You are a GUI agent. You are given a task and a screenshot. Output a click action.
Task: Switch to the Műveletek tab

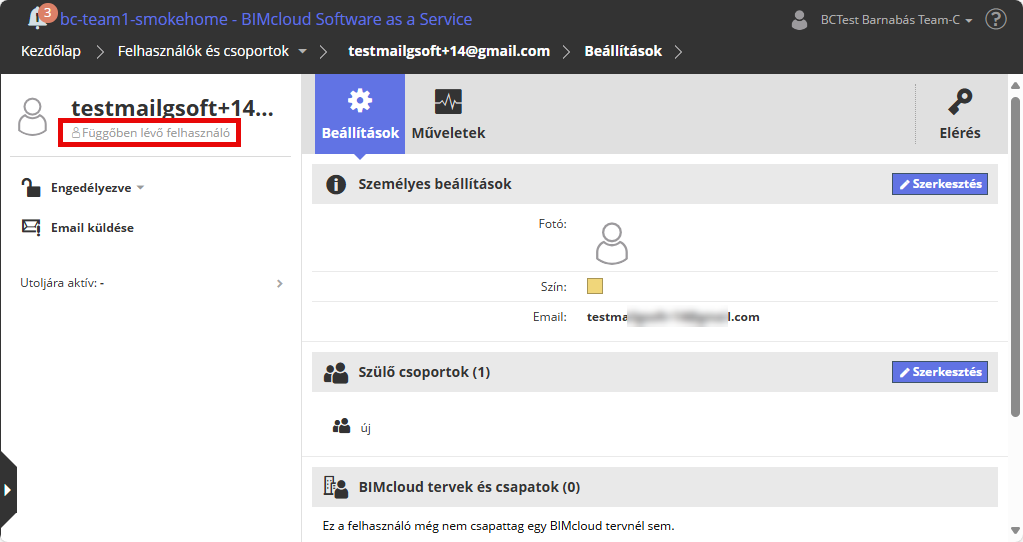pos(448,113)
